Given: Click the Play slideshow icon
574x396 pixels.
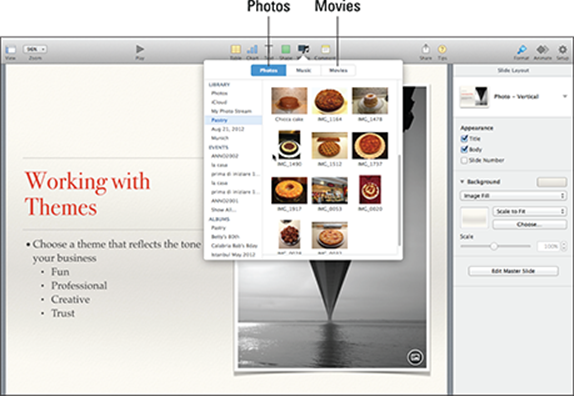Looking at the screenshot, I should click(x=140, y=49).
